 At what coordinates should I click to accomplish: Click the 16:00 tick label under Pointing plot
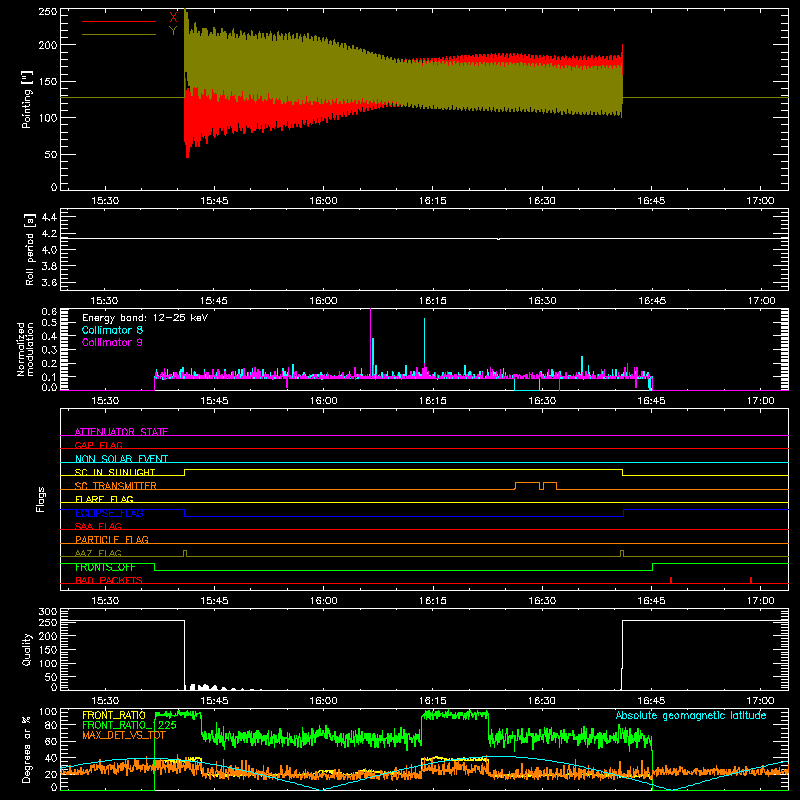323,201
